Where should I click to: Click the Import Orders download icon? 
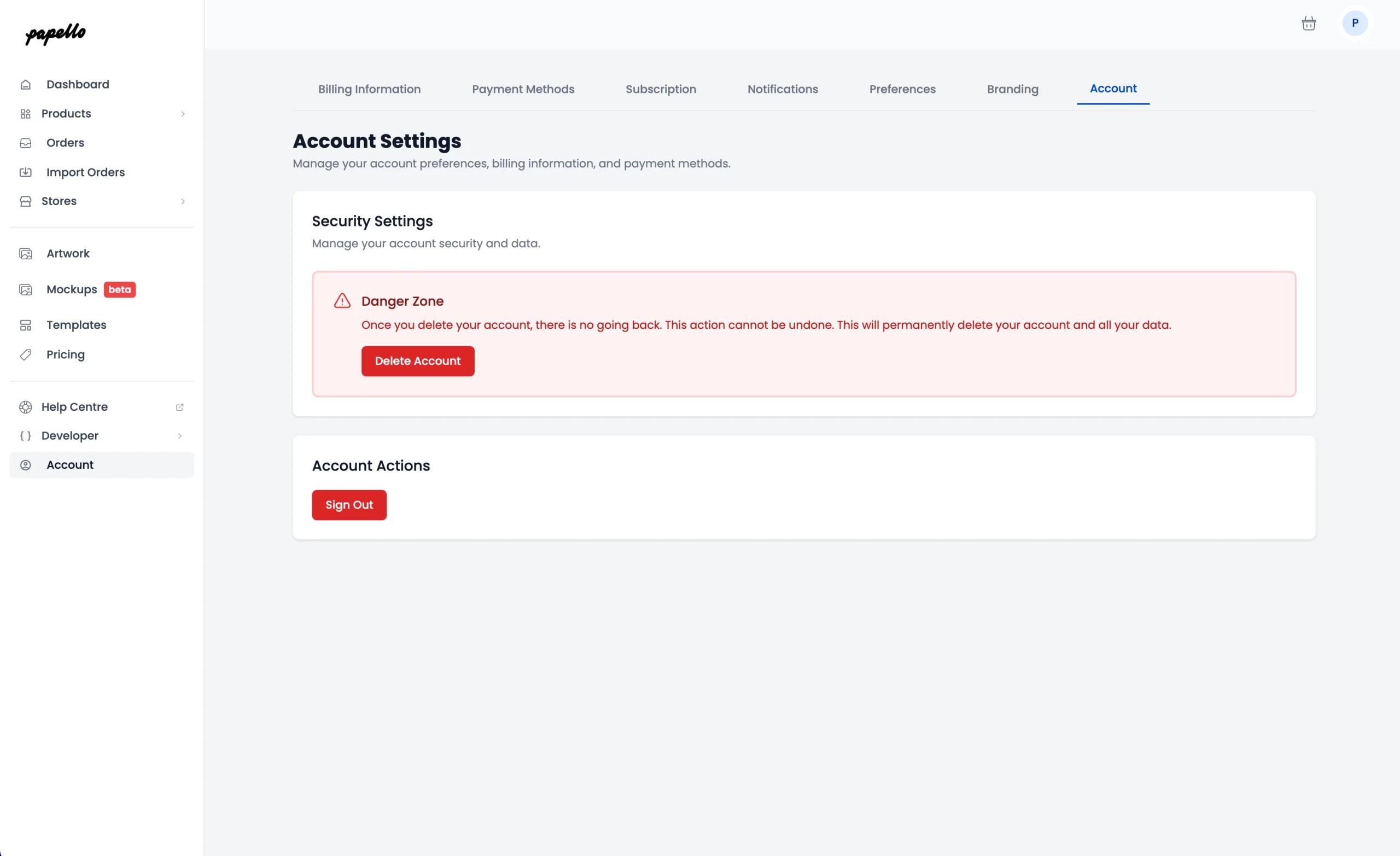point(26,172)
